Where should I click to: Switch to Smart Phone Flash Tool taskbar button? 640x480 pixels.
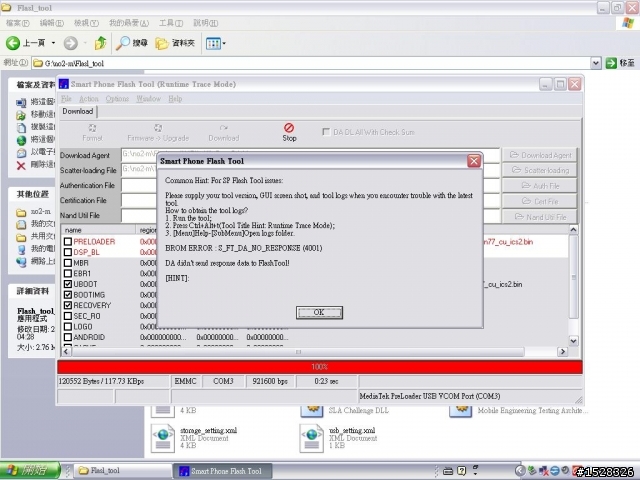222,471
